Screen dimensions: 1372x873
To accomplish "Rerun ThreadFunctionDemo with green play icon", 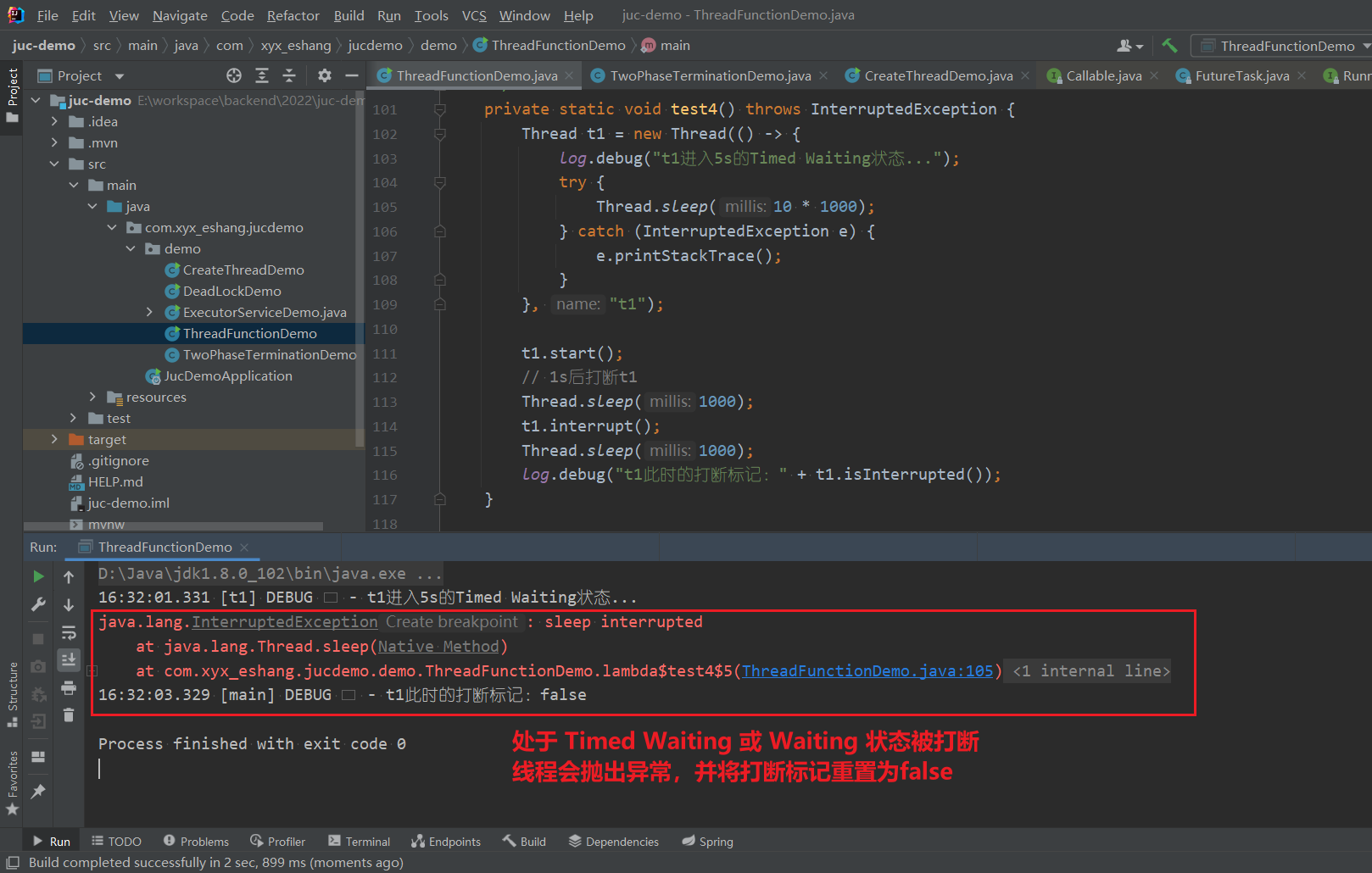I will click(38, 576).
